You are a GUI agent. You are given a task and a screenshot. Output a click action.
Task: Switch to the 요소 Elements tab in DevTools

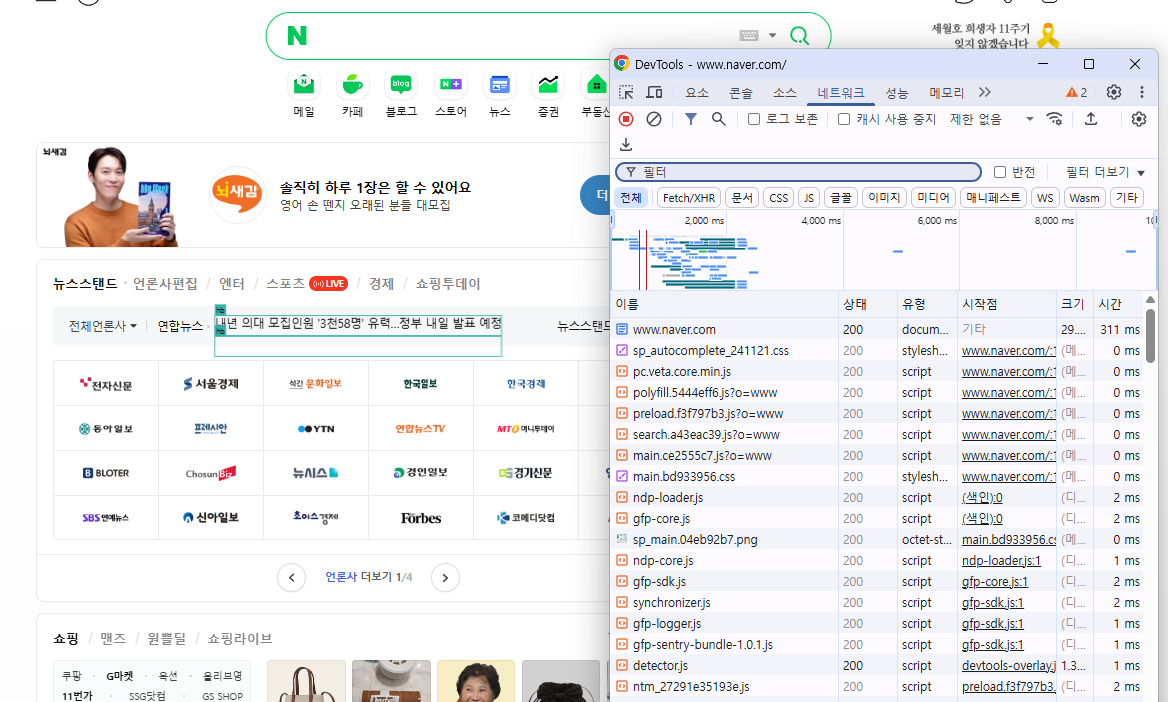click(696, 92)
